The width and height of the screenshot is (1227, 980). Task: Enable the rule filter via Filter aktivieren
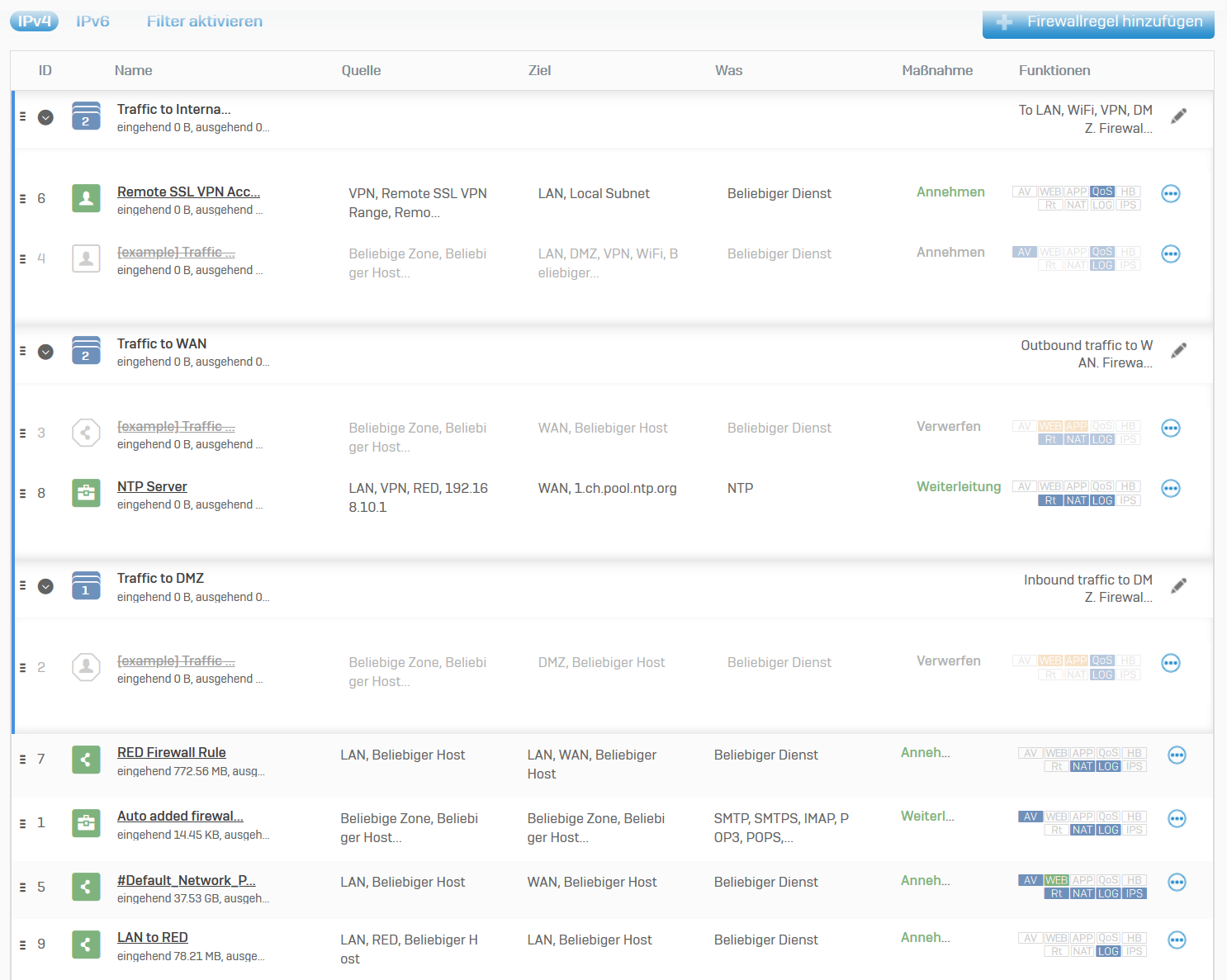coord(205,21)
